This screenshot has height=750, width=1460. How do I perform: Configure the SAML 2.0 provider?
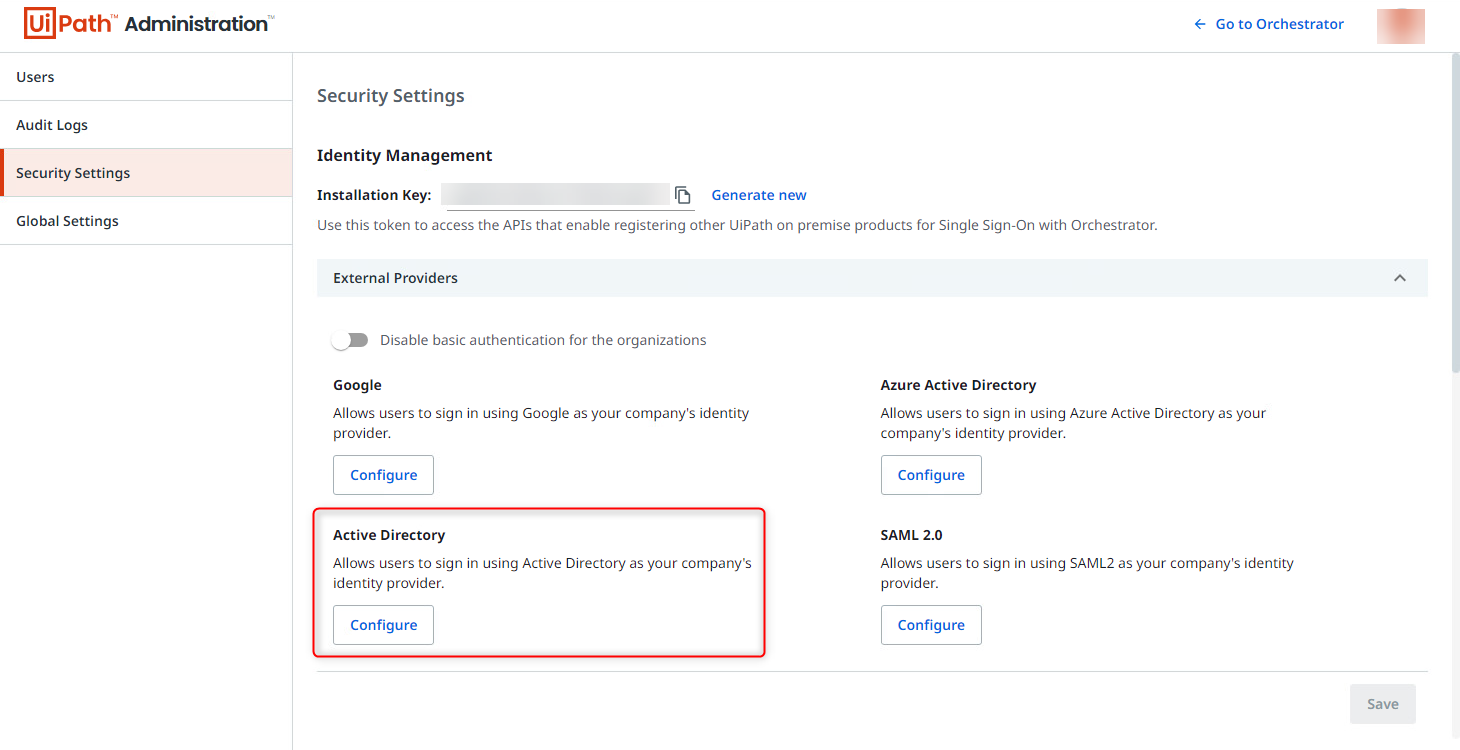[931, 625]
